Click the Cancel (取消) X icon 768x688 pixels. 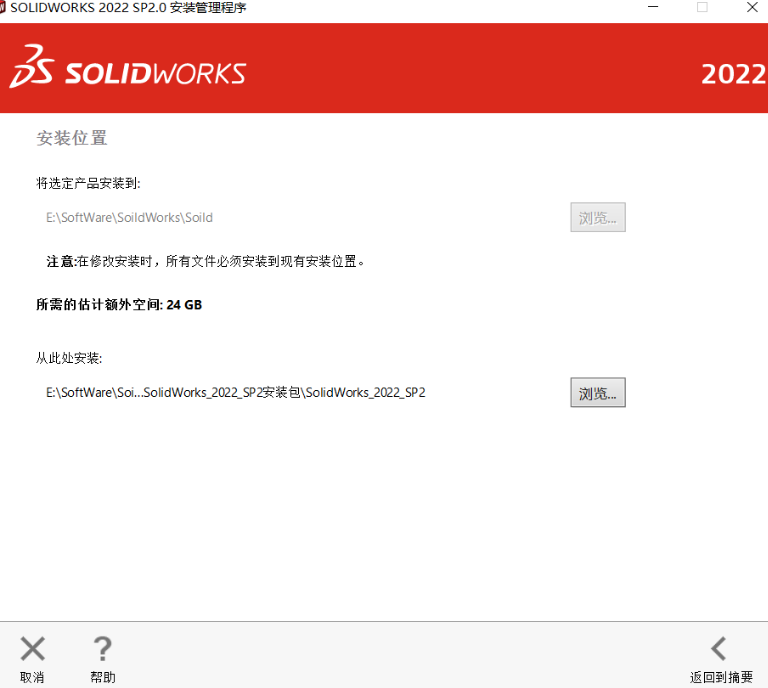pyautogui.click(x=32, y=648)
